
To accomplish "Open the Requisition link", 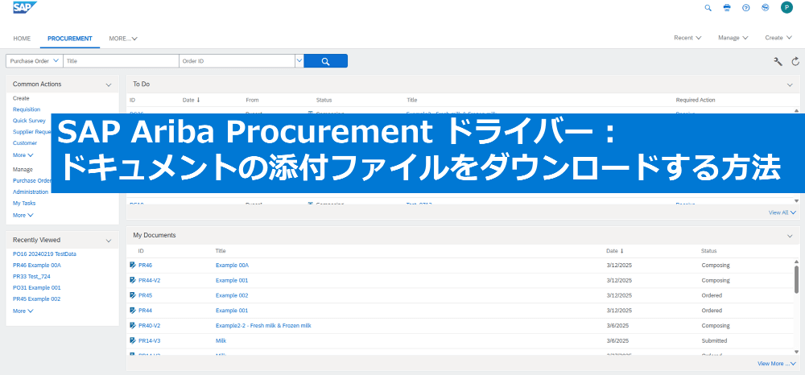I will [x=26, y=109].
